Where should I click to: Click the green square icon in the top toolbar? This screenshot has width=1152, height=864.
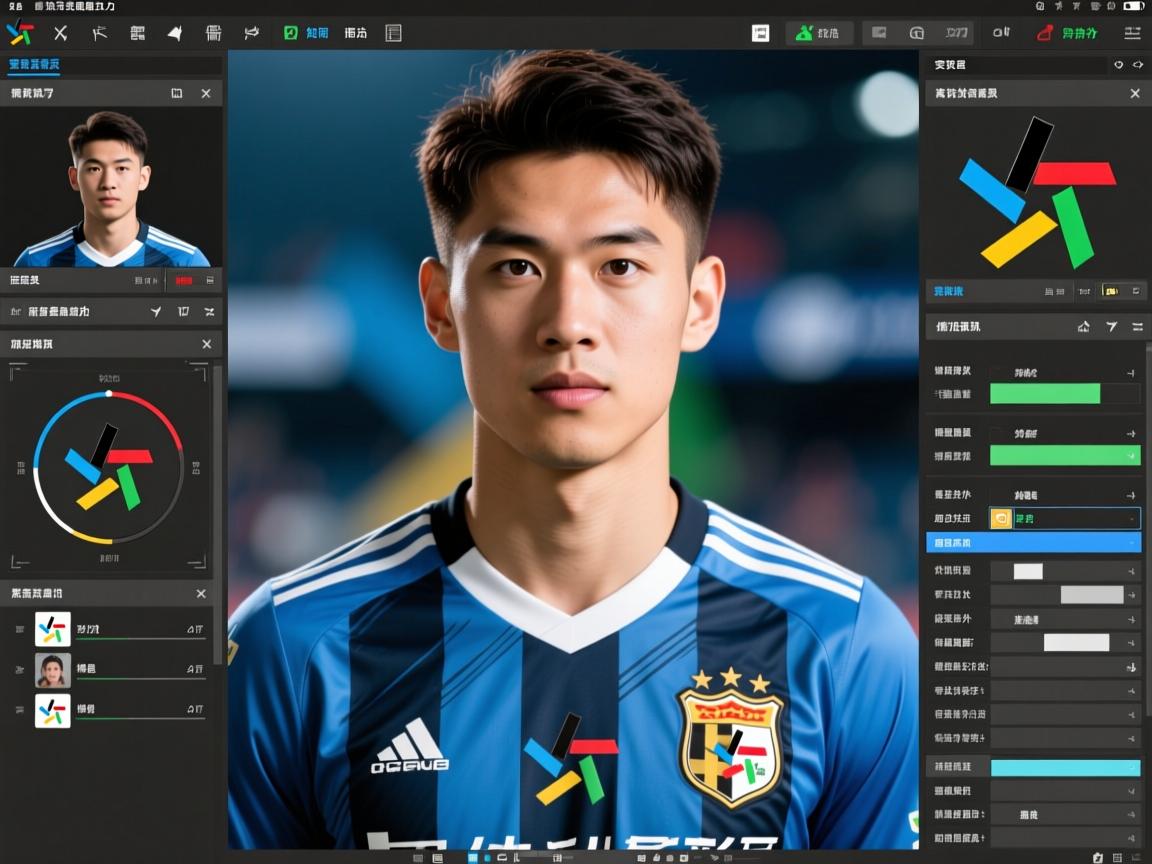291,33
